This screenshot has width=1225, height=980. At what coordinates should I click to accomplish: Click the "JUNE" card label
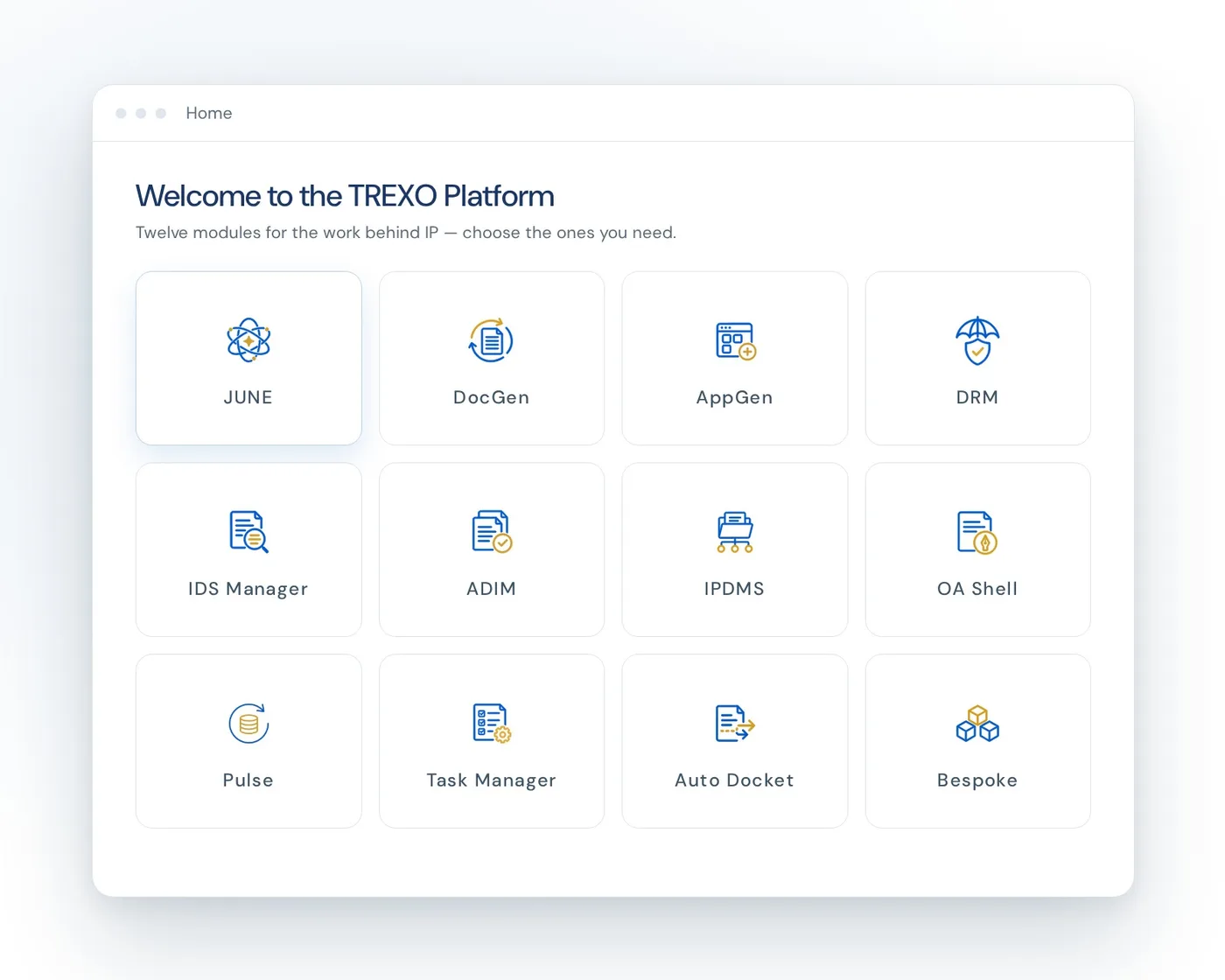click(248, 397)
